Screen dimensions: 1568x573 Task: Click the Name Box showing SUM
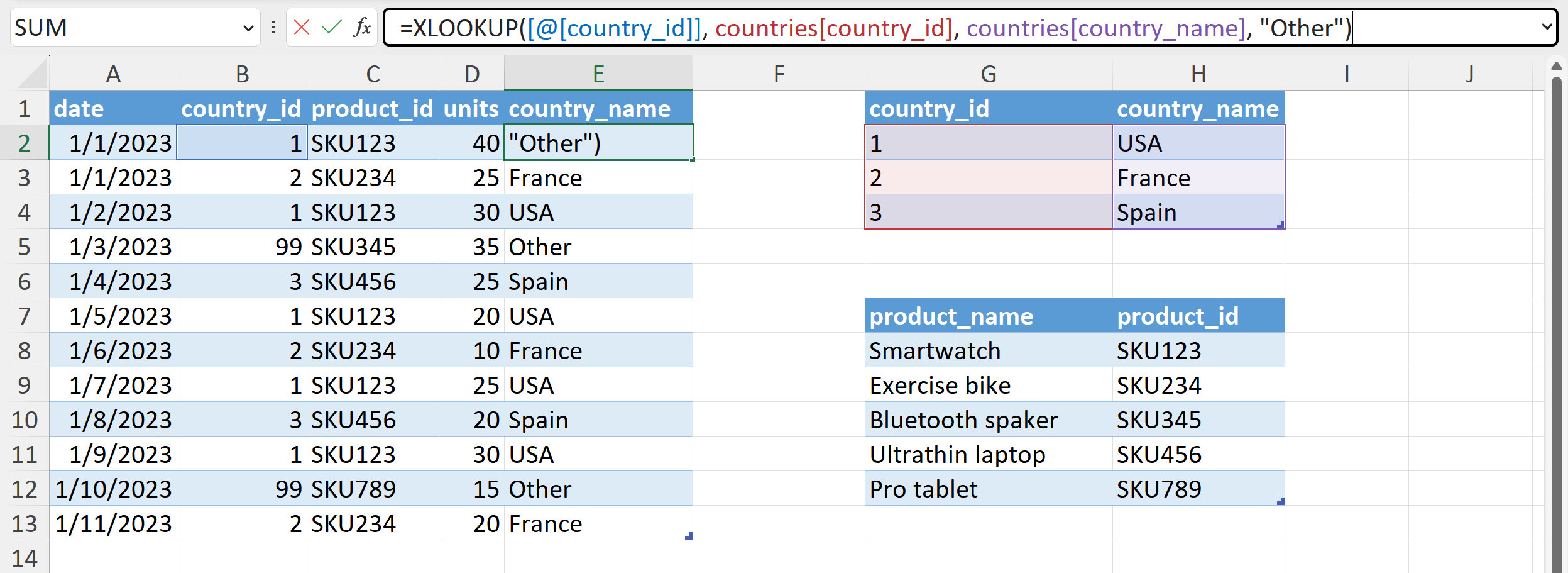coord(126,28)
